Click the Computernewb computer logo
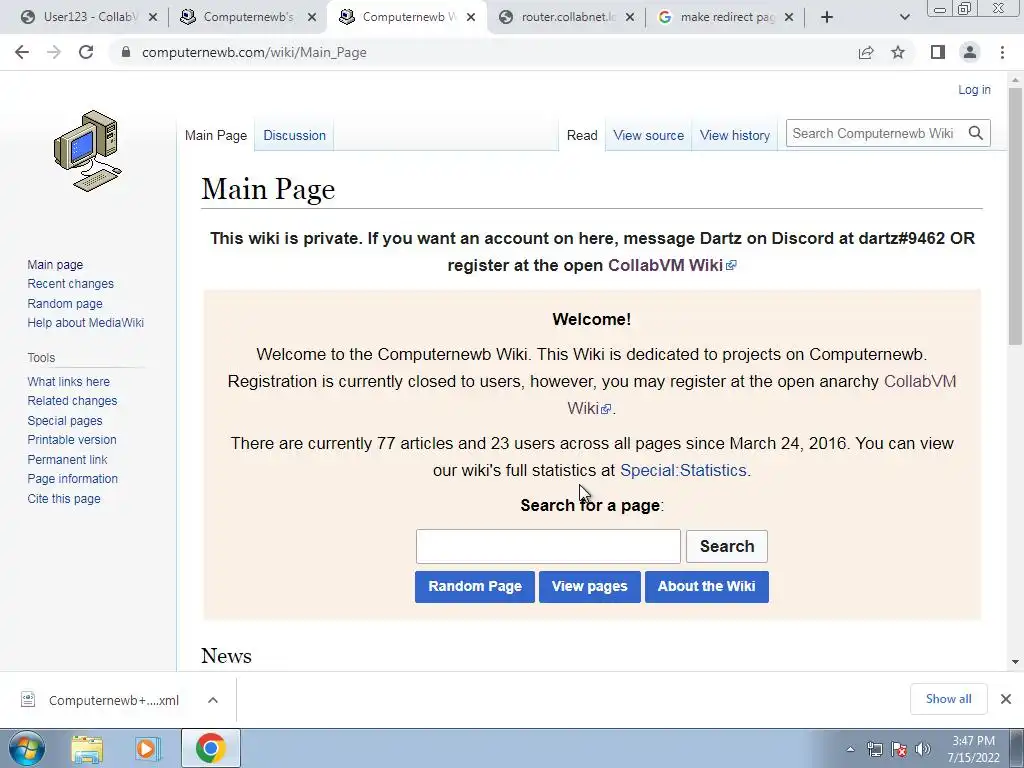The image size is (1024, 768). (88, 151)
